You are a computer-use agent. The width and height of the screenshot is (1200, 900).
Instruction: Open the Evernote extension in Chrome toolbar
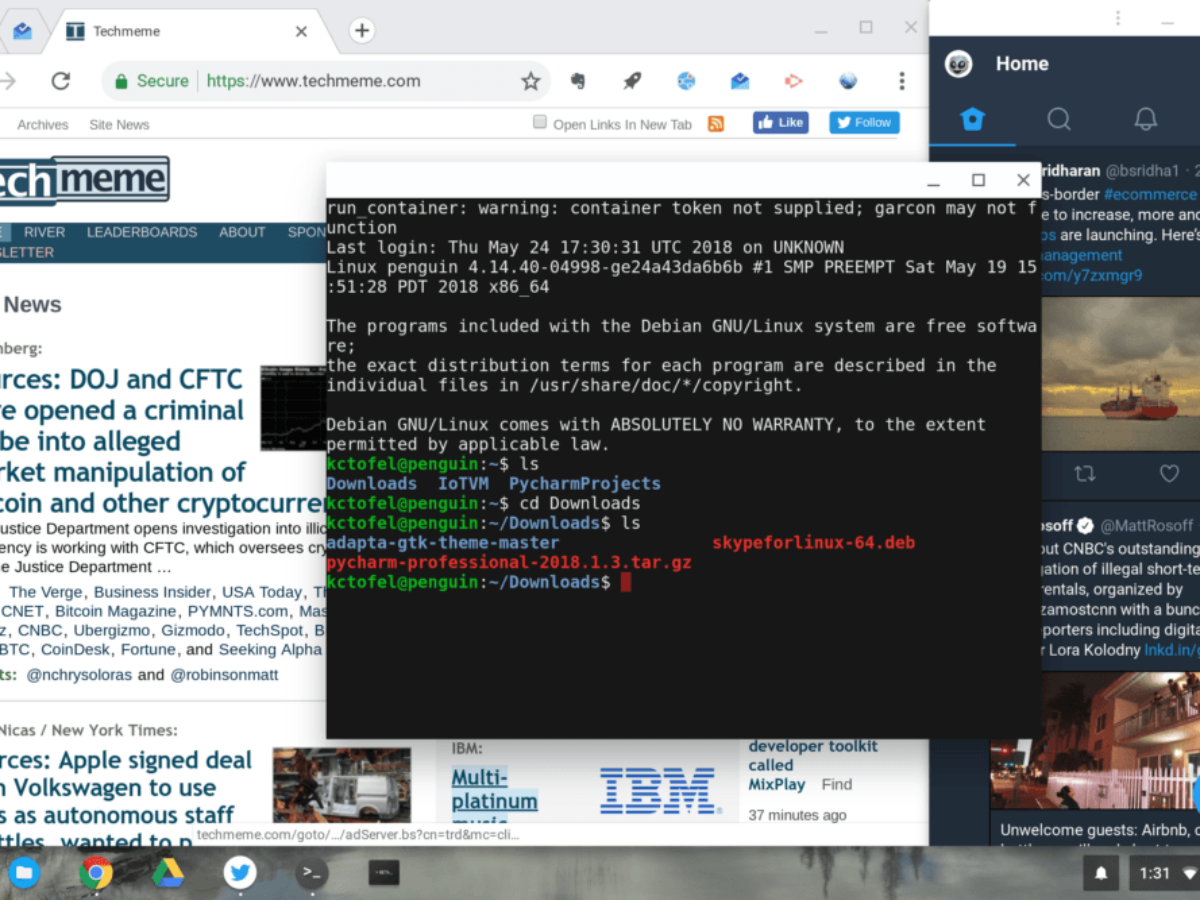point(577,81)
